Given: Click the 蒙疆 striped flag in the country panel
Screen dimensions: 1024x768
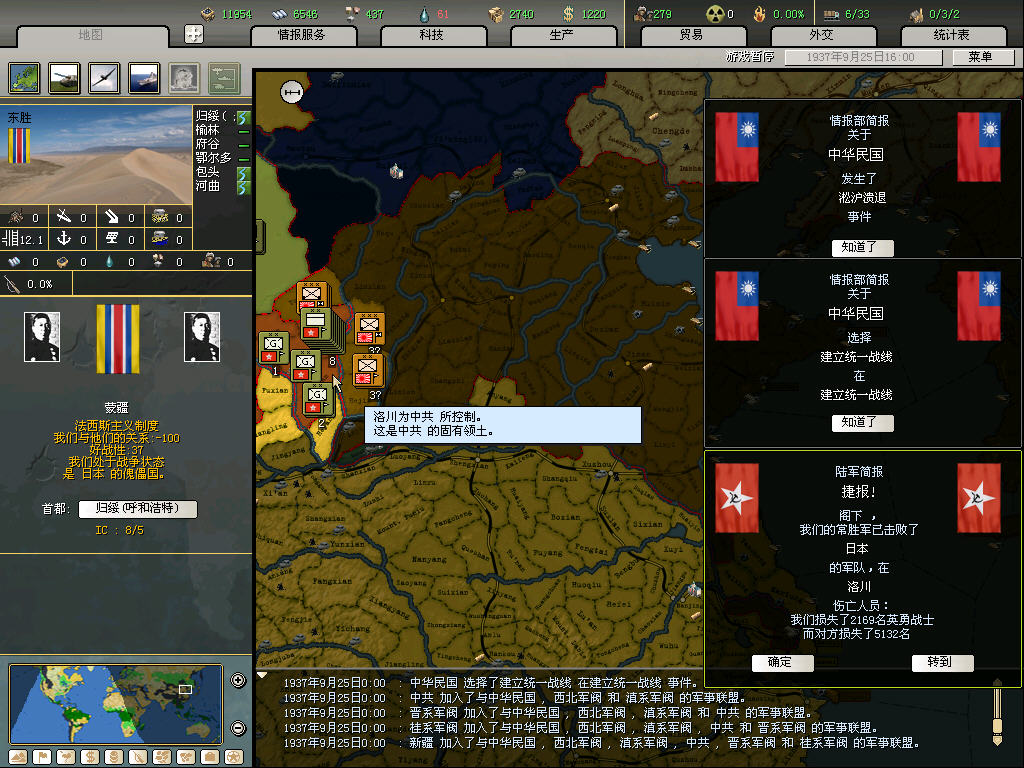Looking at the screenshot, I should click(x=118, y=339).
